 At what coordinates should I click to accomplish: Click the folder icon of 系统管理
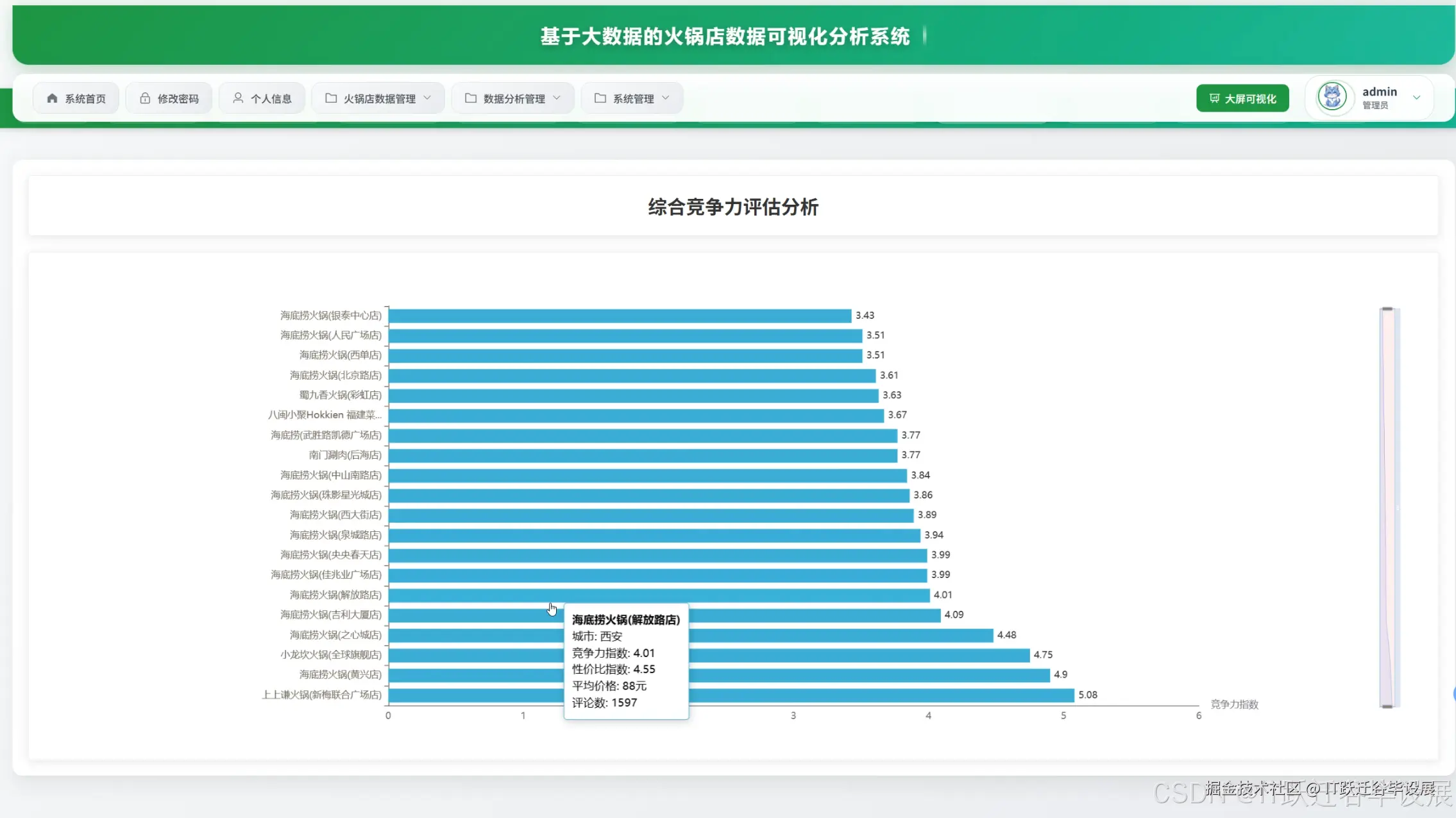coord(599,98)
